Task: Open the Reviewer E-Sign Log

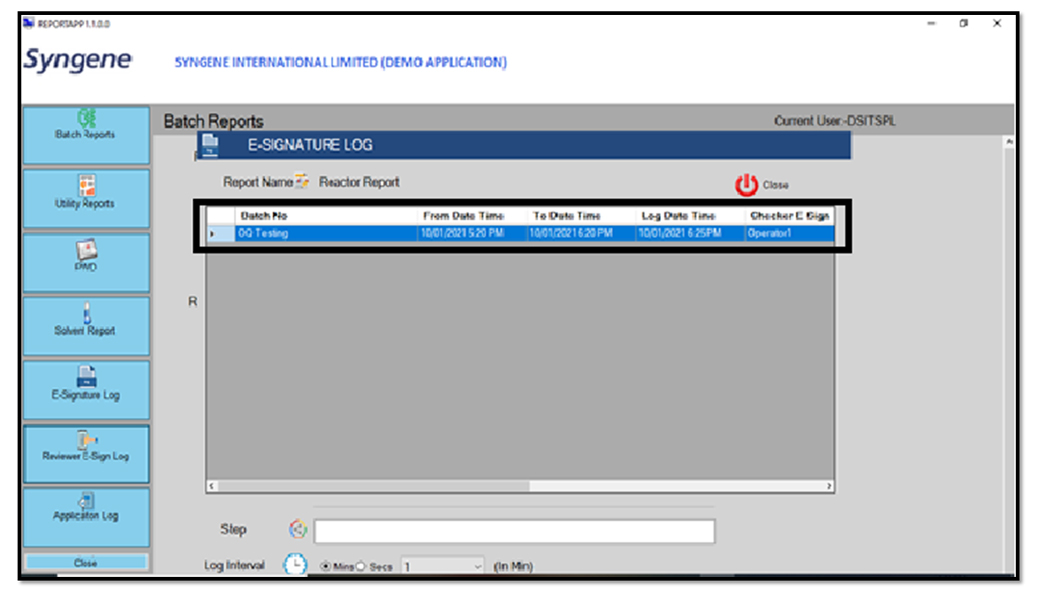Action: [86, 454]
